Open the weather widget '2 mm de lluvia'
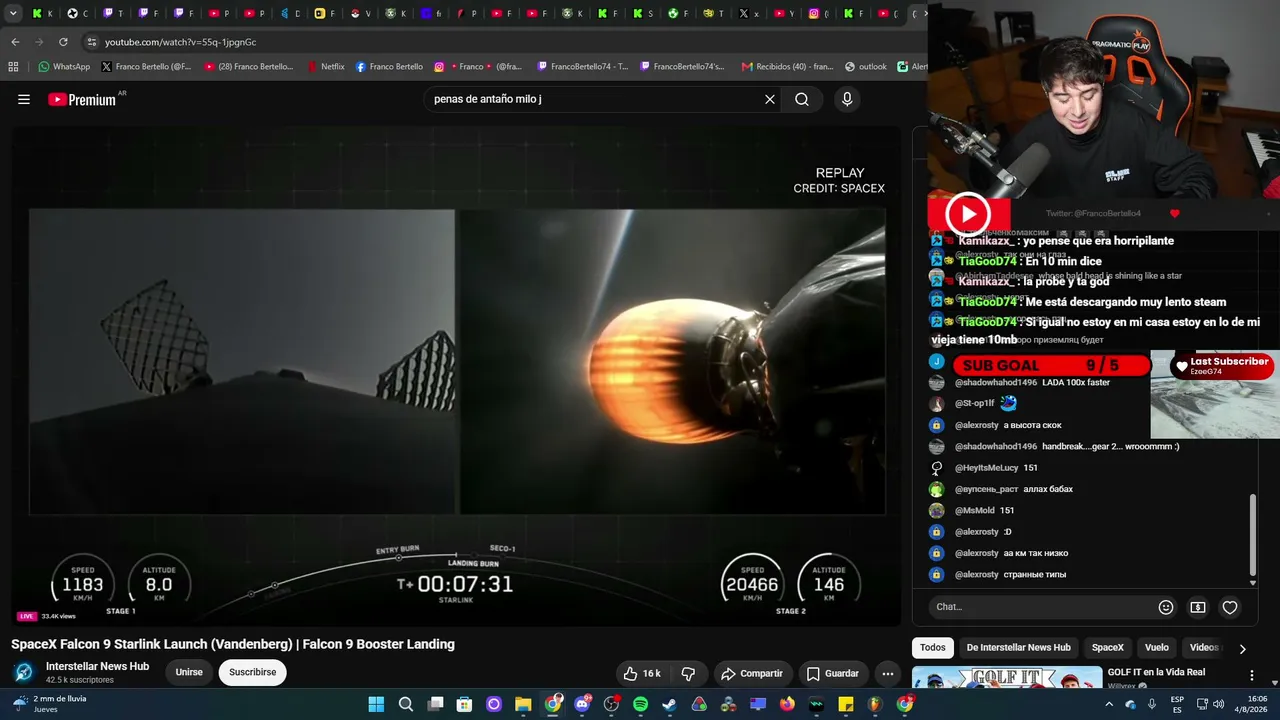The width and height of the screenshot is (1280, 720). pos(50,704)
